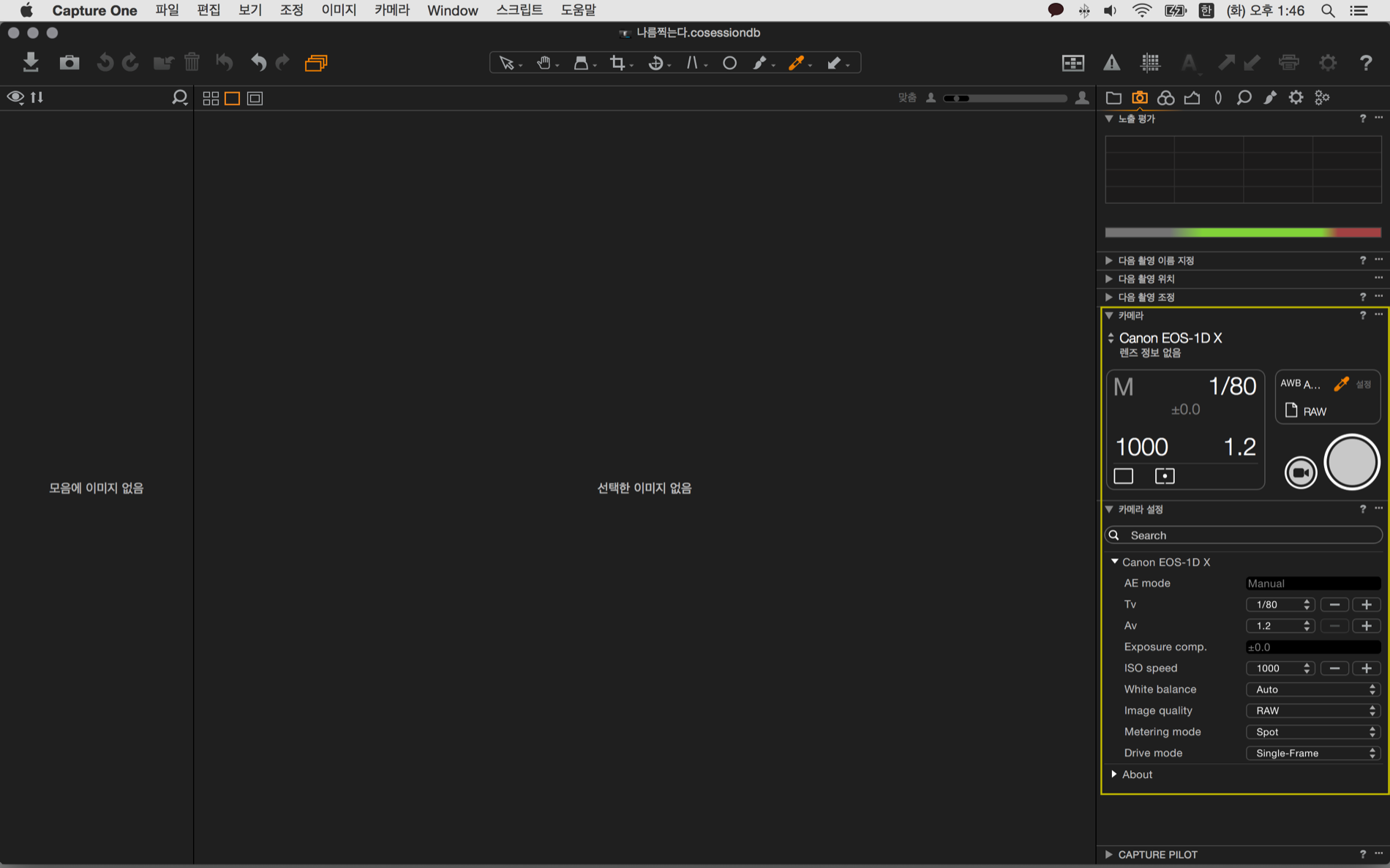Open the Metering mode Spot dropdown

click(1312, 732)
